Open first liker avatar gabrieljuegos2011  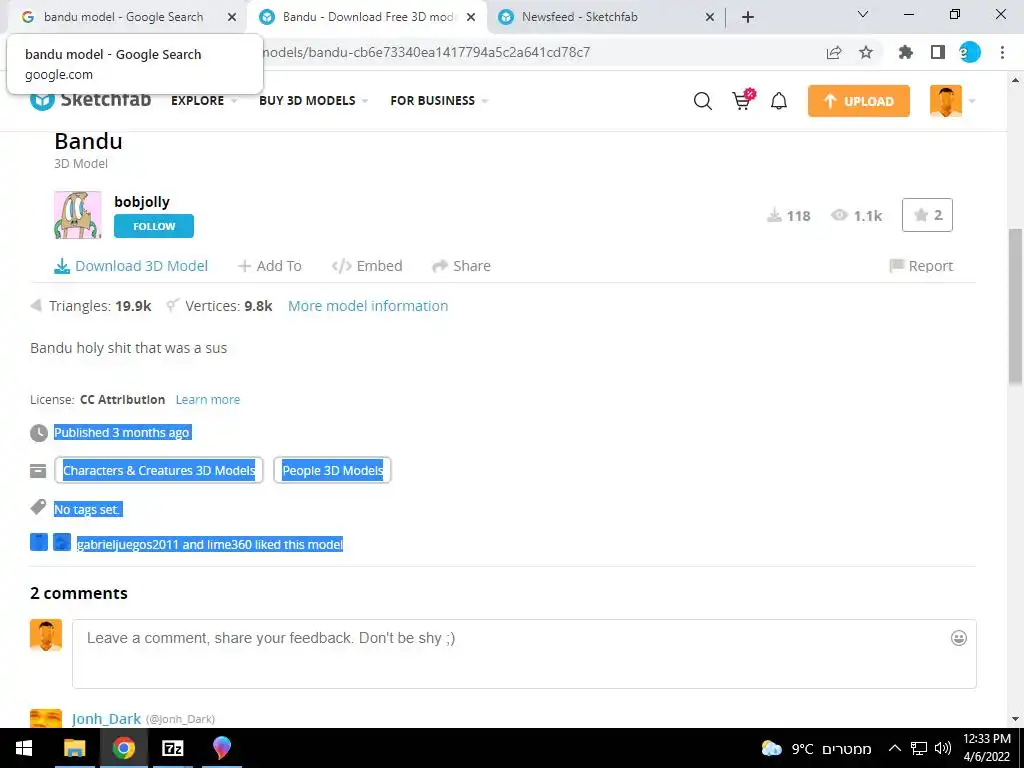point(39,542)
